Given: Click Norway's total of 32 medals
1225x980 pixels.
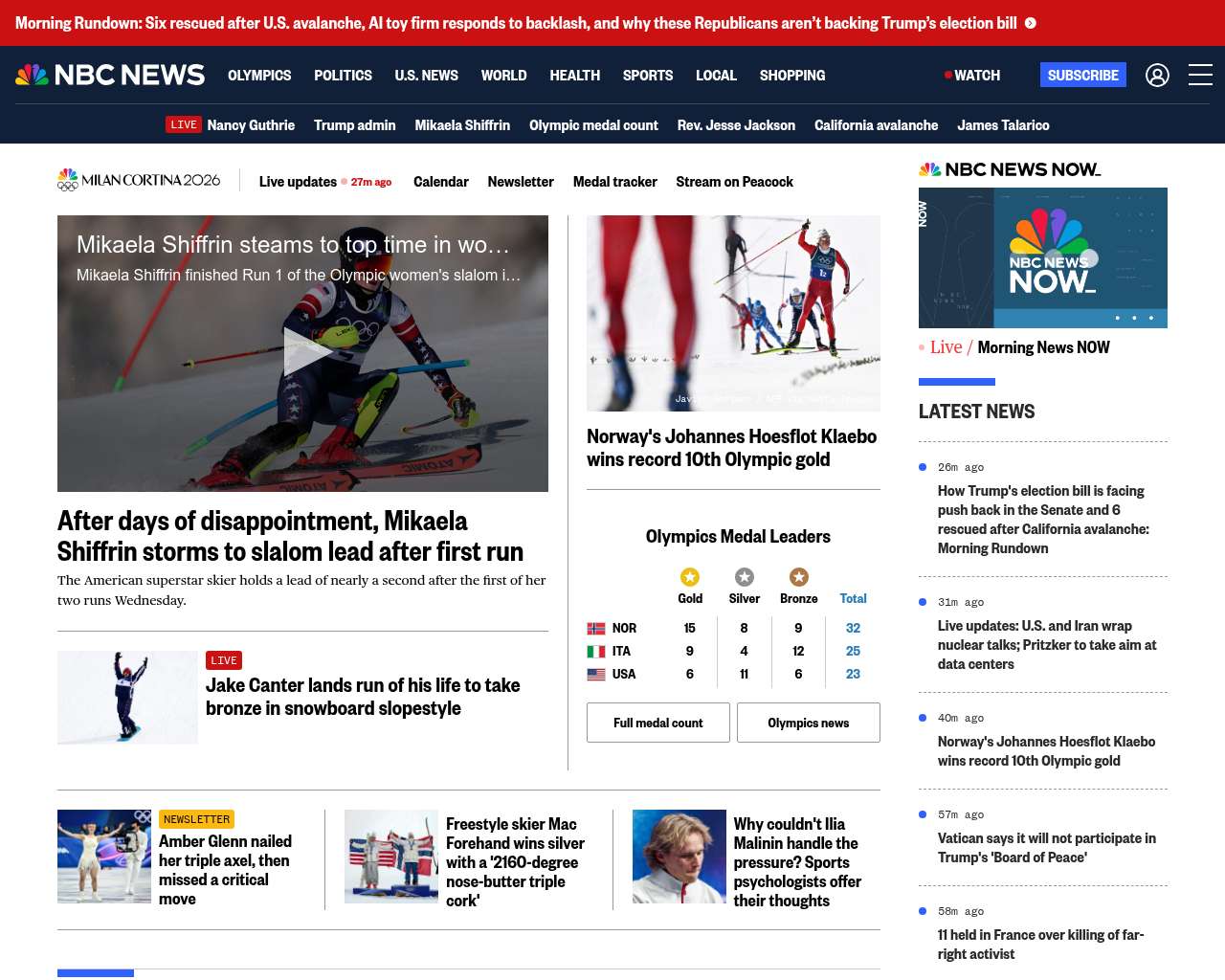Looking at the screenshot, I should pos(853,629).
